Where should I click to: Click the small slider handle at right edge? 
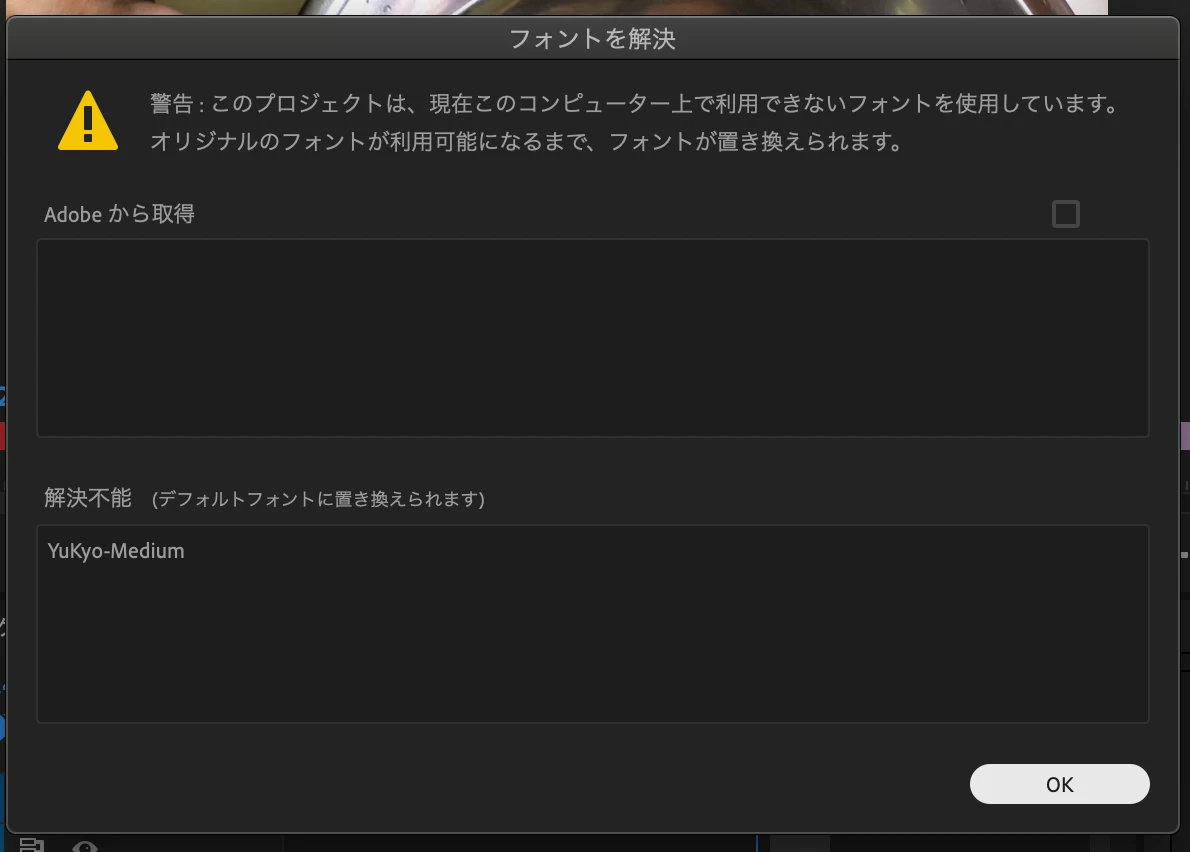pos(1185,555)
